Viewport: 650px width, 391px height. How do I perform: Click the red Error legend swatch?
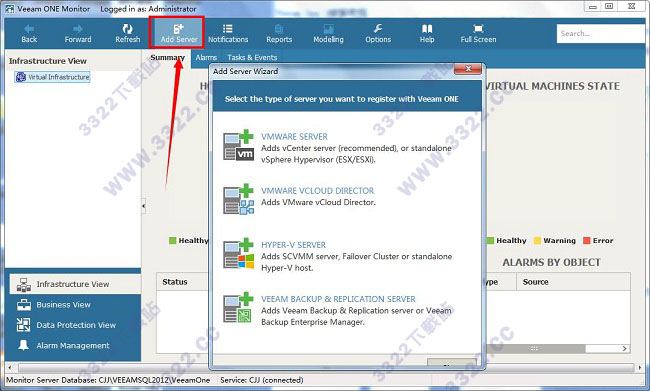pos(587,240)
